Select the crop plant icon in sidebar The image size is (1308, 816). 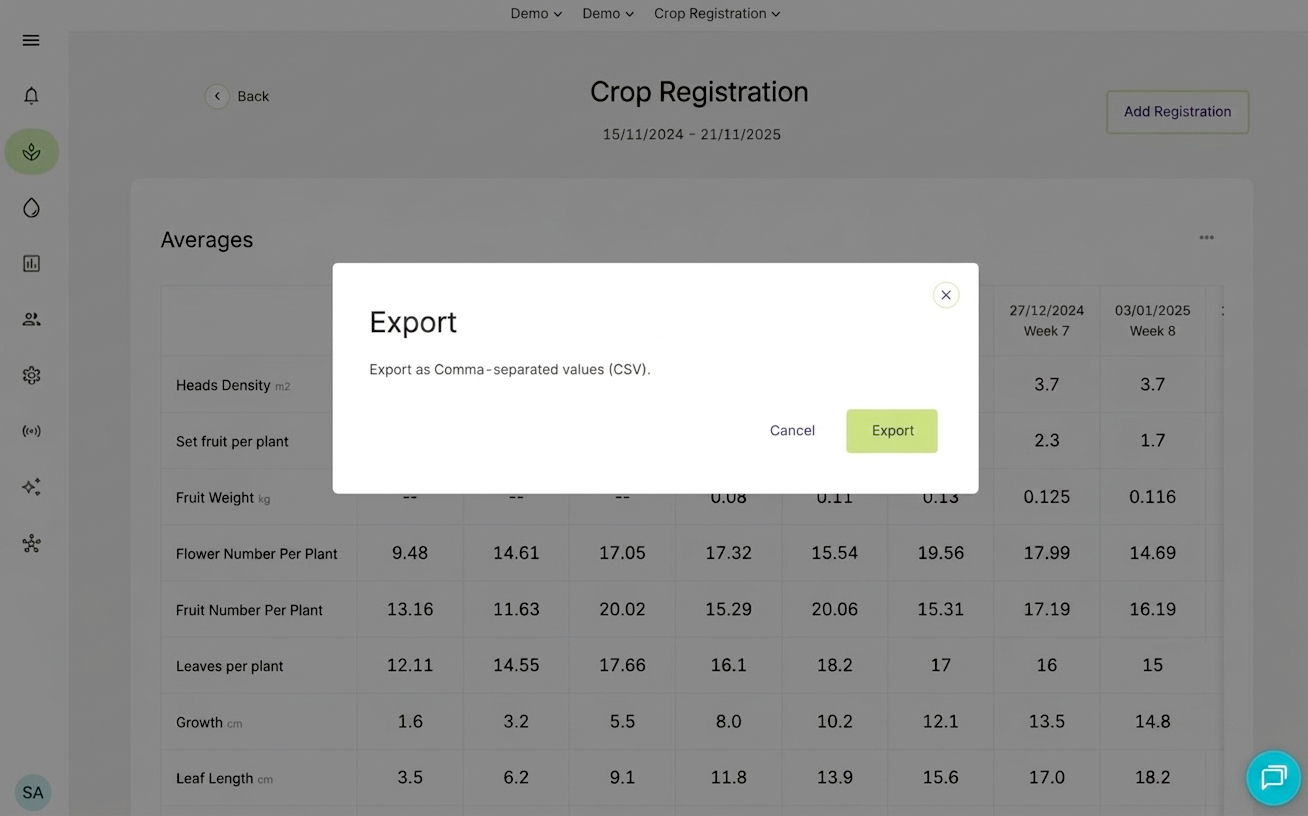(x=31, y=152)
